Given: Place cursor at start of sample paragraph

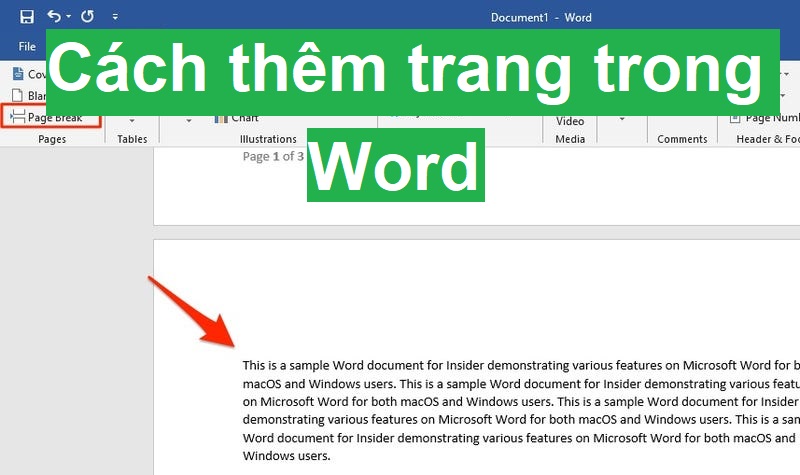Looking at the screenshot, I should (x=244, y=366).
